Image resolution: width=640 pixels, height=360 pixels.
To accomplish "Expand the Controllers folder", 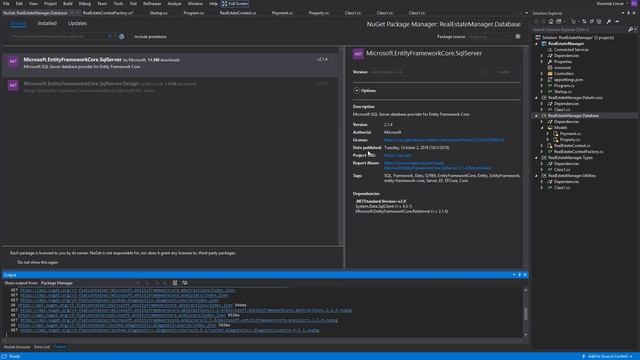I will click(542, 73).
